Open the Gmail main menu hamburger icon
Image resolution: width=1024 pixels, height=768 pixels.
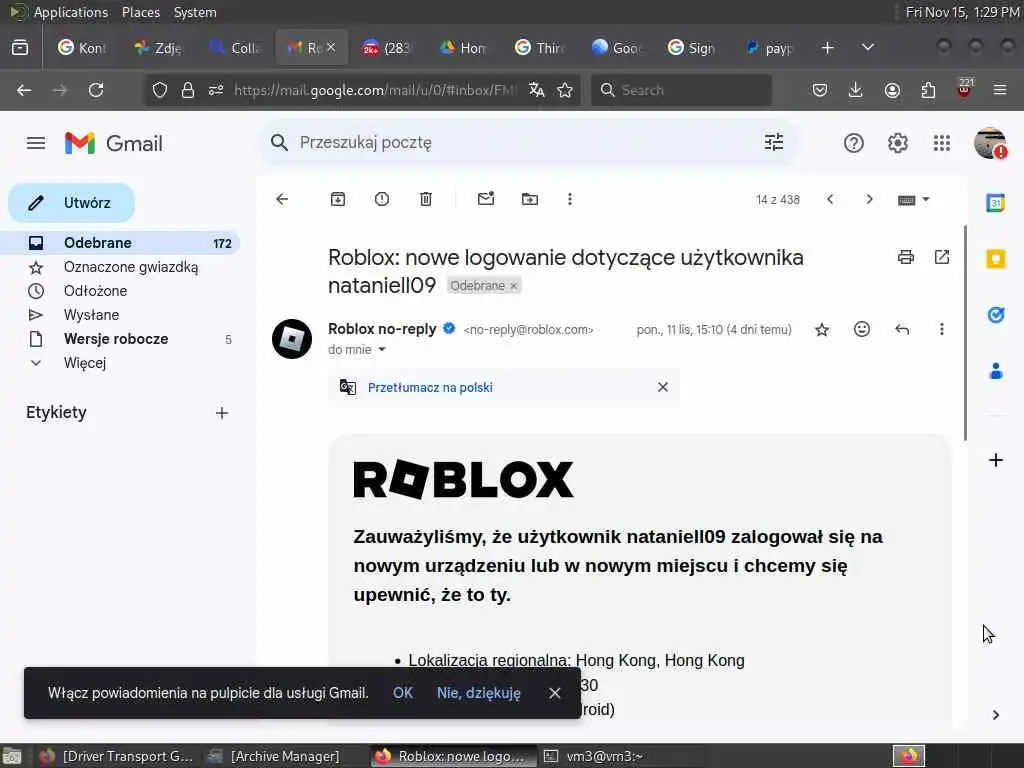pyautogui.click(x=36, y=143)
